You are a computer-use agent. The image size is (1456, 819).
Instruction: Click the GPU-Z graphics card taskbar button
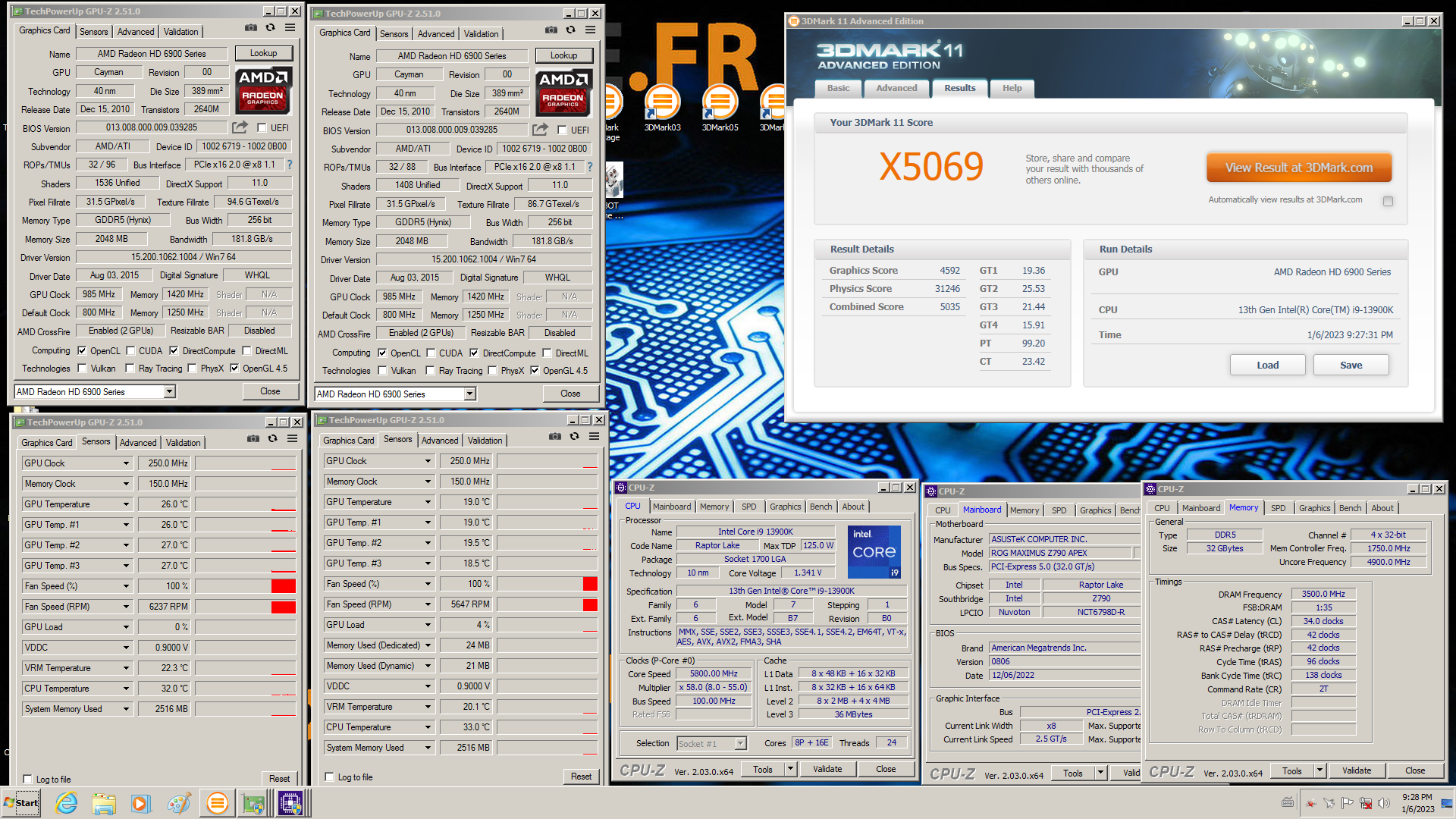coord(253,803)
